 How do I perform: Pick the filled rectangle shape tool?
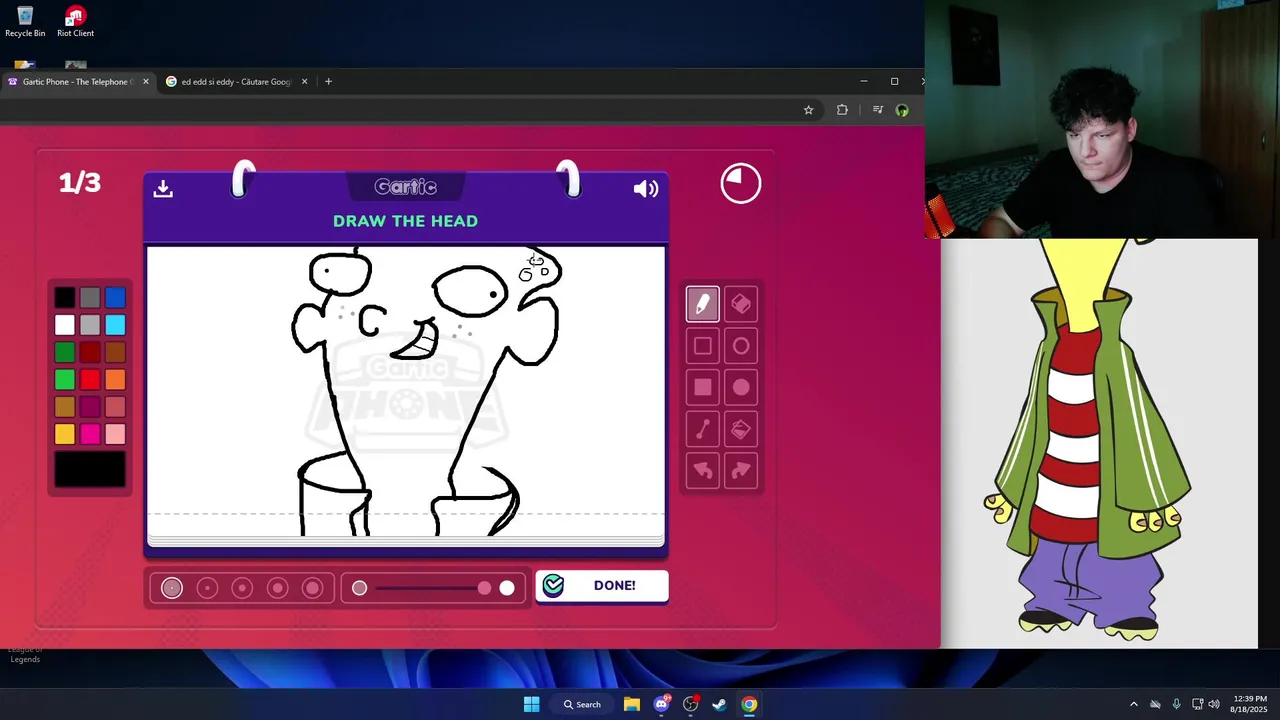[703, 387]
